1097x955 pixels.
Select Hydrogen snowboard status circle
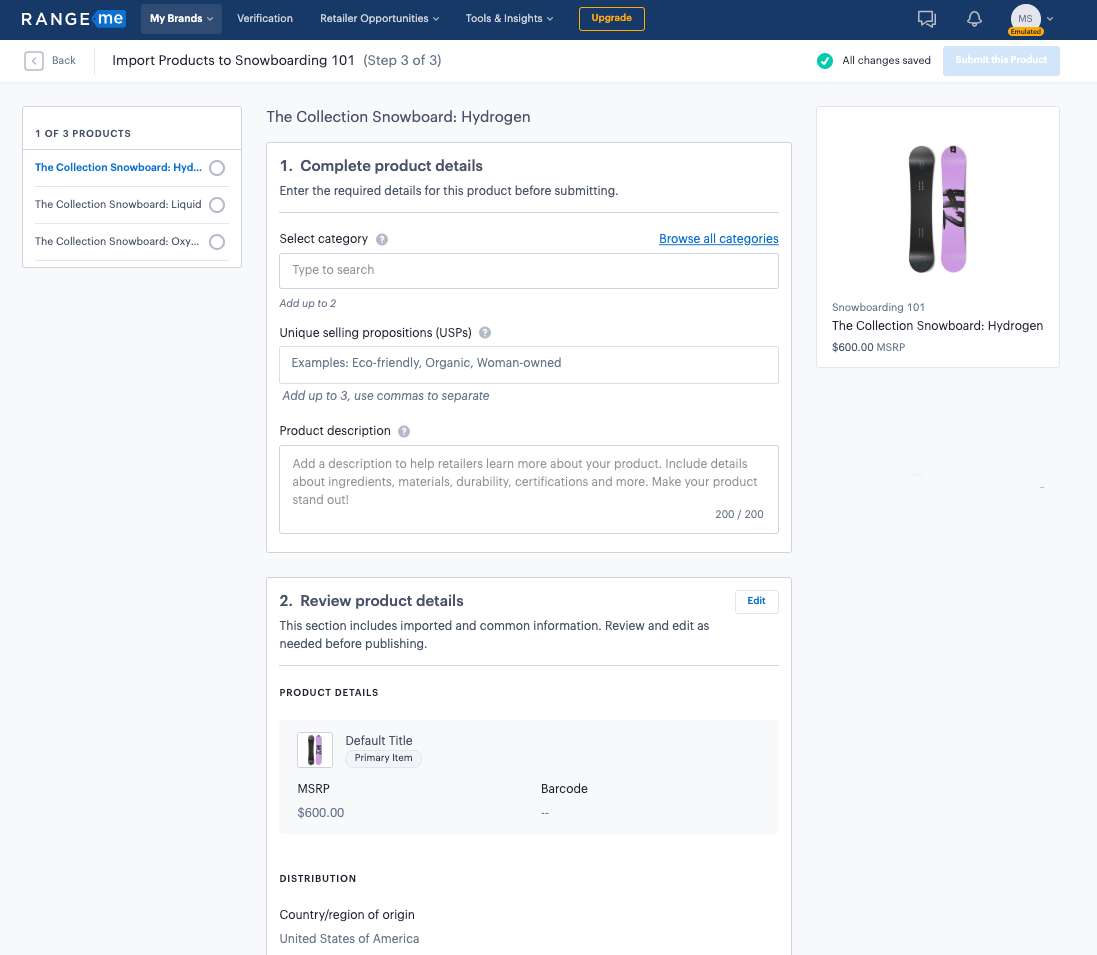point(217,168)
